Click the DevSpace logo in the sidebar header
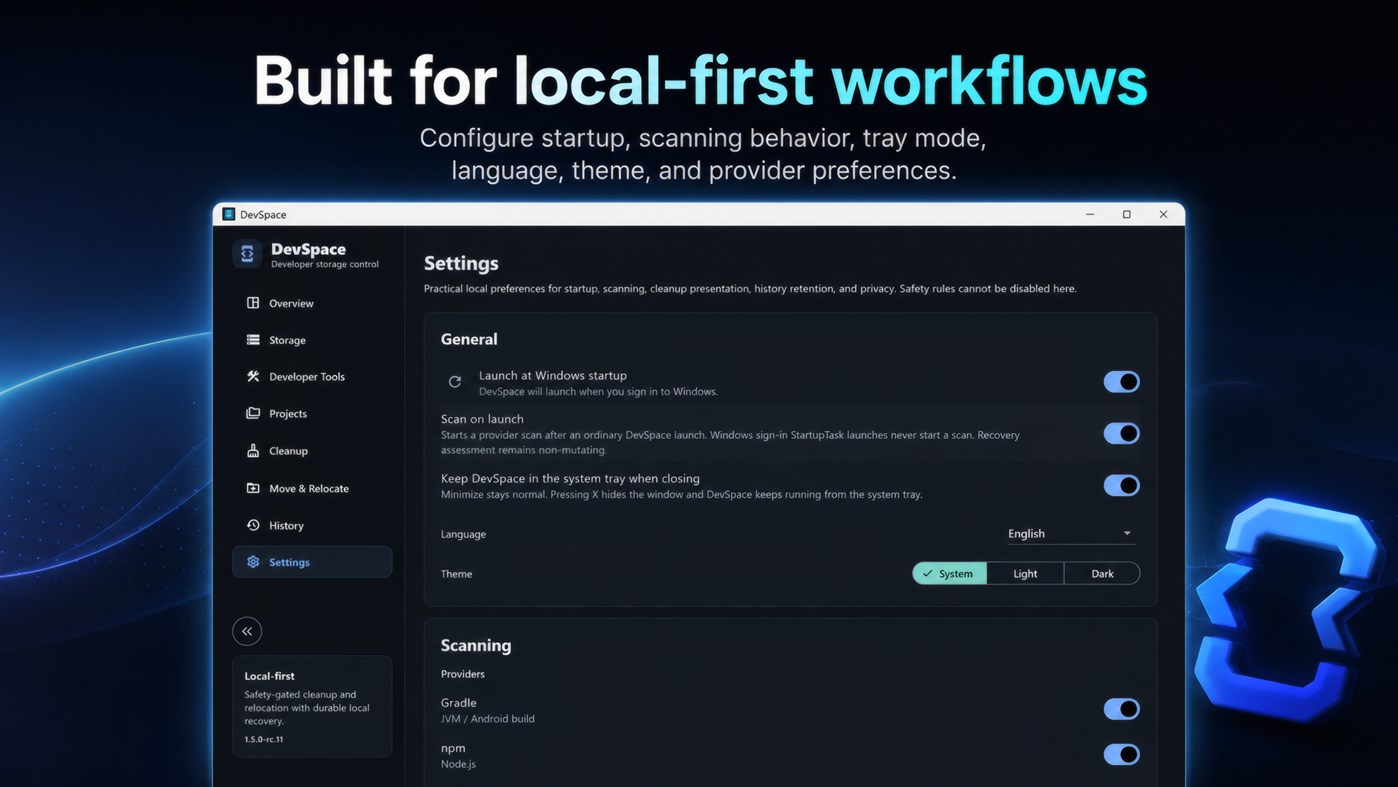 (x=247, y=254)
